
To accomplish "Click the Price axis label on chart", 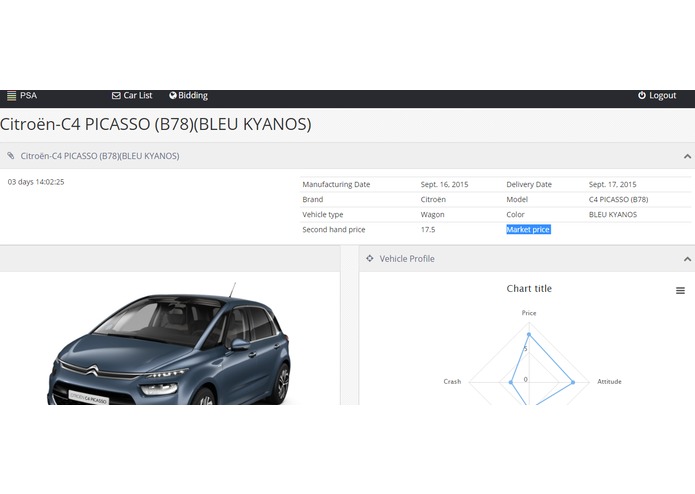I will tap(529, 313).
